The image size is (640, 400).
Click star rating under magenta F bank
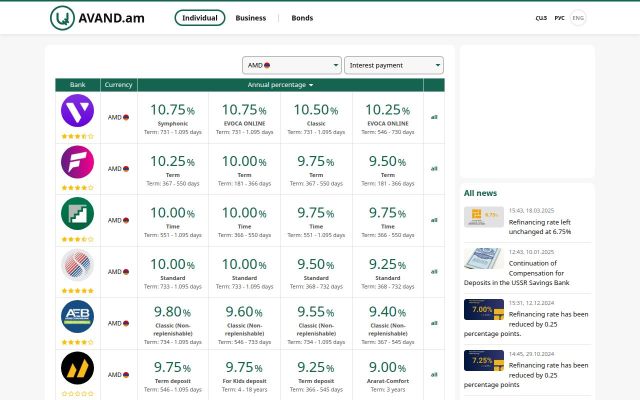pyautogui.click(x=78, y=188)
